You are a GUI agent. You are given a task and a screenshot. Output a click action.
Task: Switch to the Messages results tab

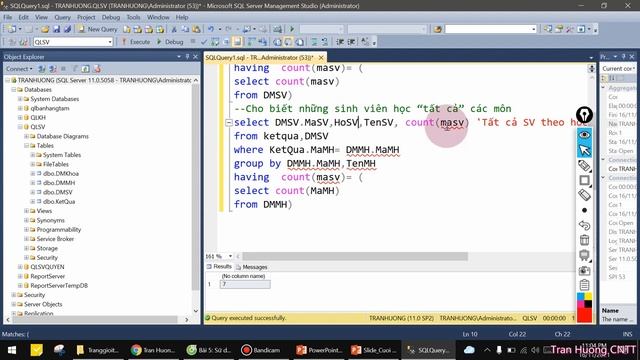251,267
